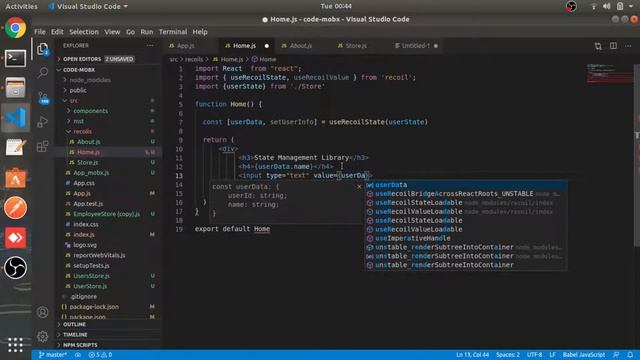The height and width of the screenshot is (360, 640).
Task: Click the code minimap
Action: pyautogui.click(x=610, y=73)
